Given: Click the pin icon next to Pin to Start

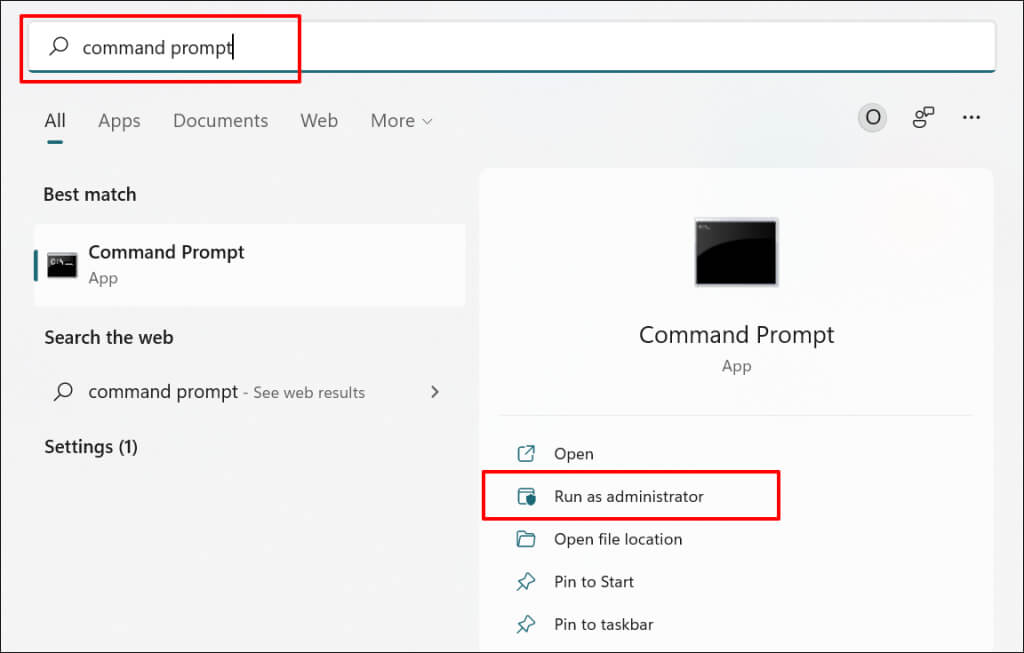Looking at the screenshot, I should pos(526,581).
